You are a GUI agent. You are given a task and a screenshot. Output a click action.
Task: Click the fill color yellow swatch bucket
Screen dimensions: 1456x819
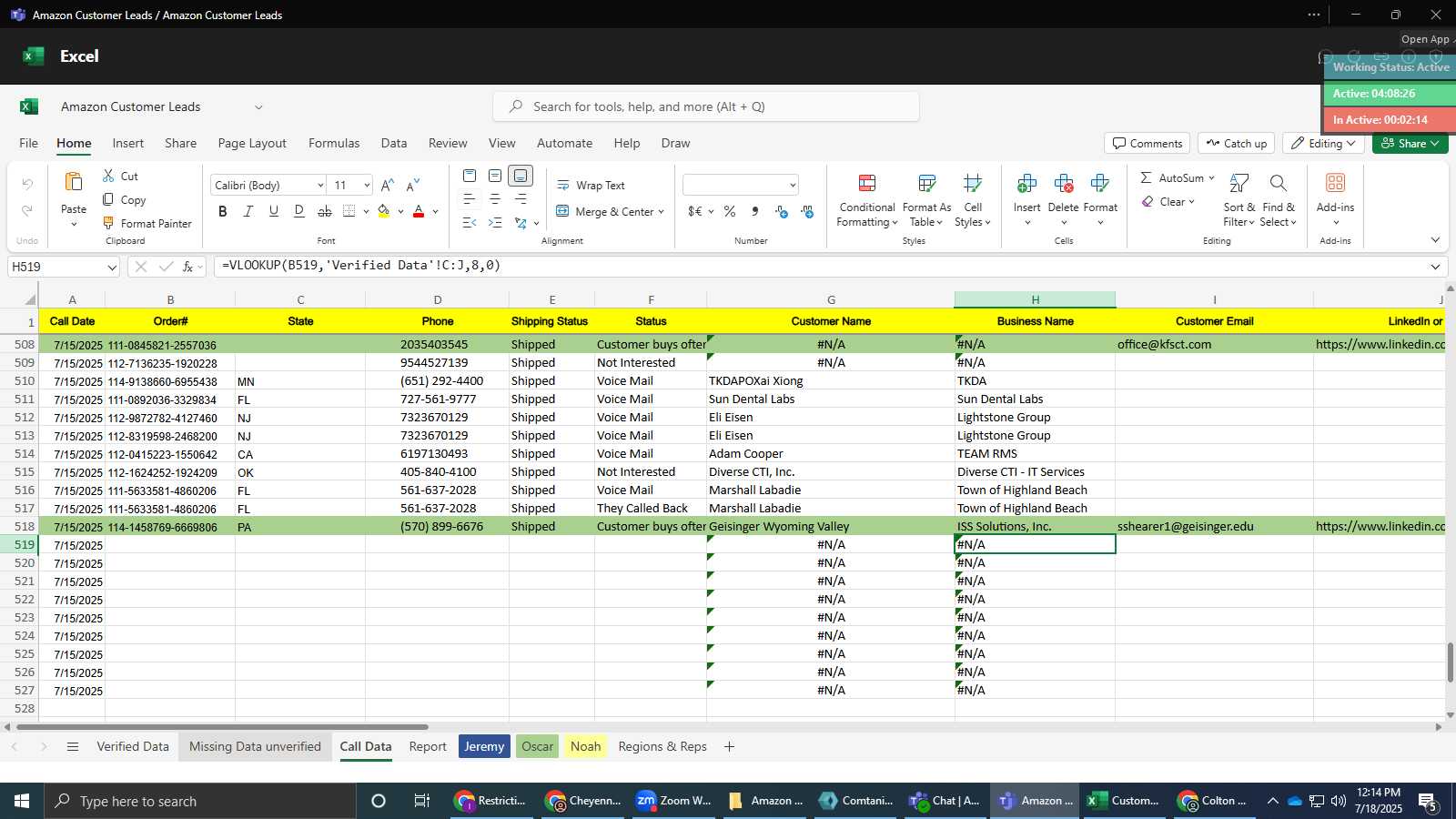[x=384, y=211]
